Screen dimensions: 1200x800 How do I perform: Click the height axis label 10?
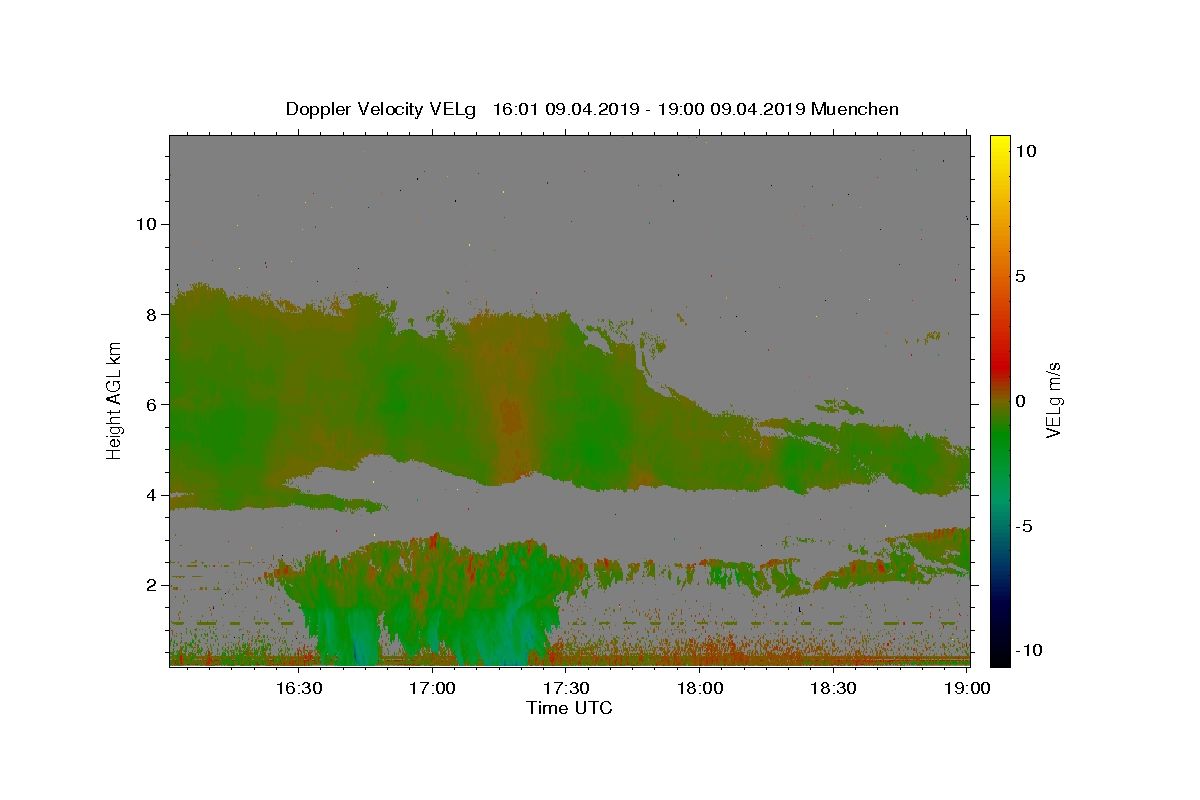(x=145, y=224)
